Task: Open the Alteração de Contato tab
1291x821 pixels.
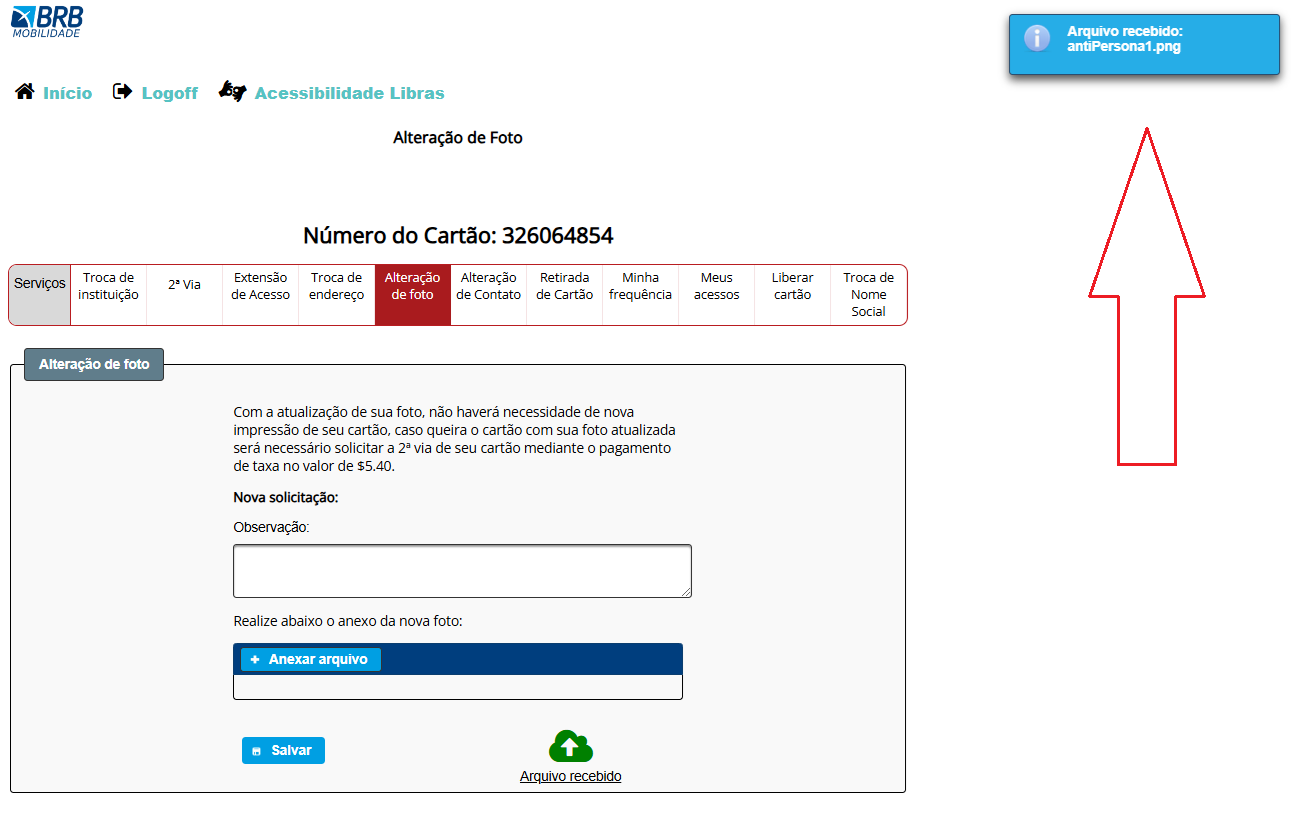Action: [489, 295]
